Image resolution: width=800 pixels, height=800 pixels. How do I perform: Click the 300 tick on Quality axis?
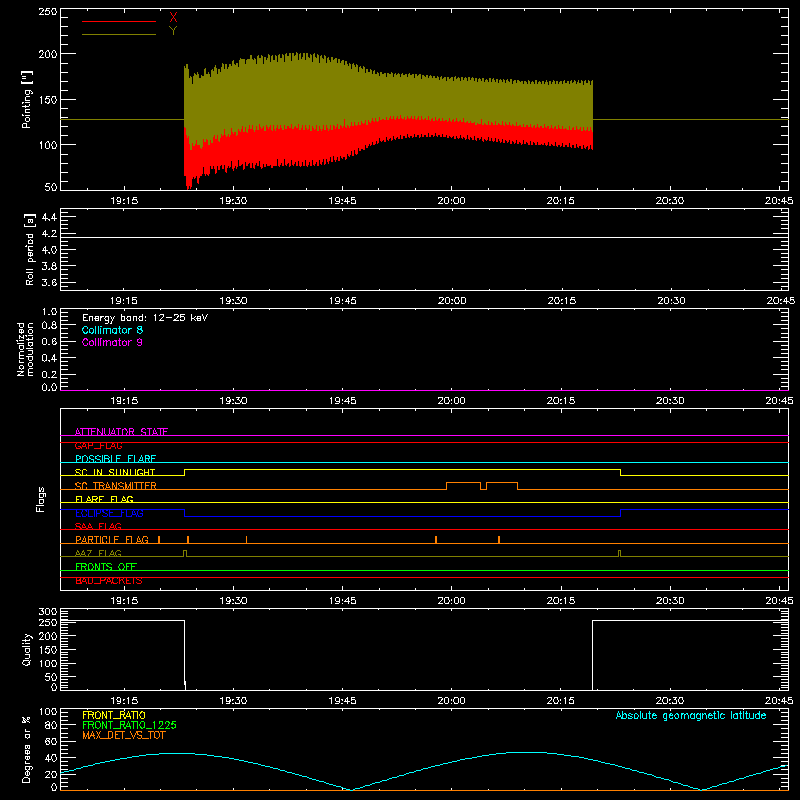47,612
